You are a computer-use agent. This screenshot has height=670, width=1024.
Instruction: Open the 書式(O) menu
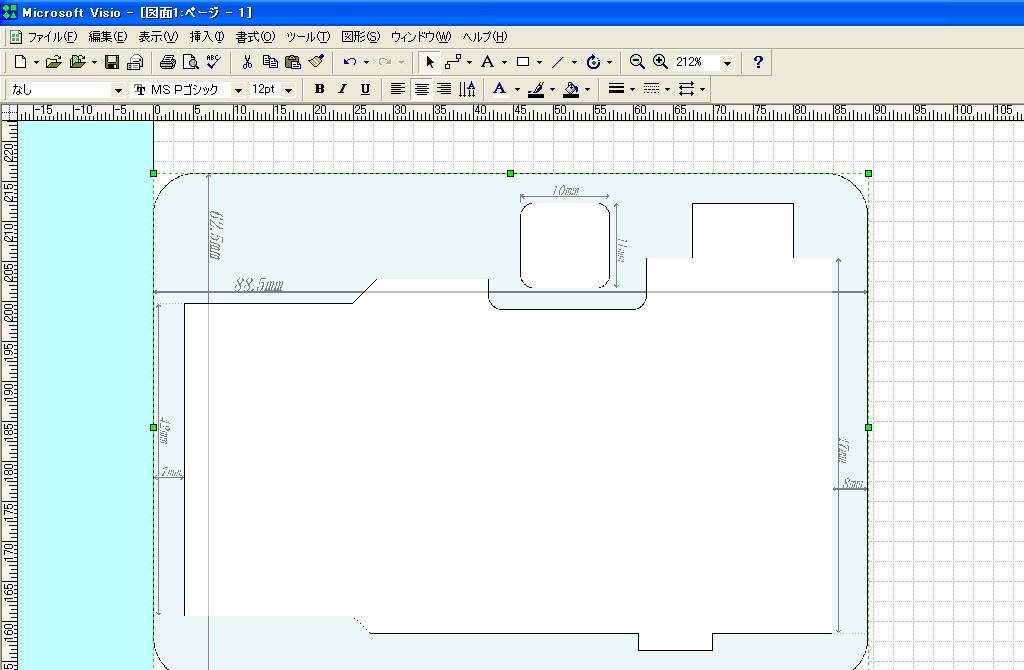click(255, 37)
